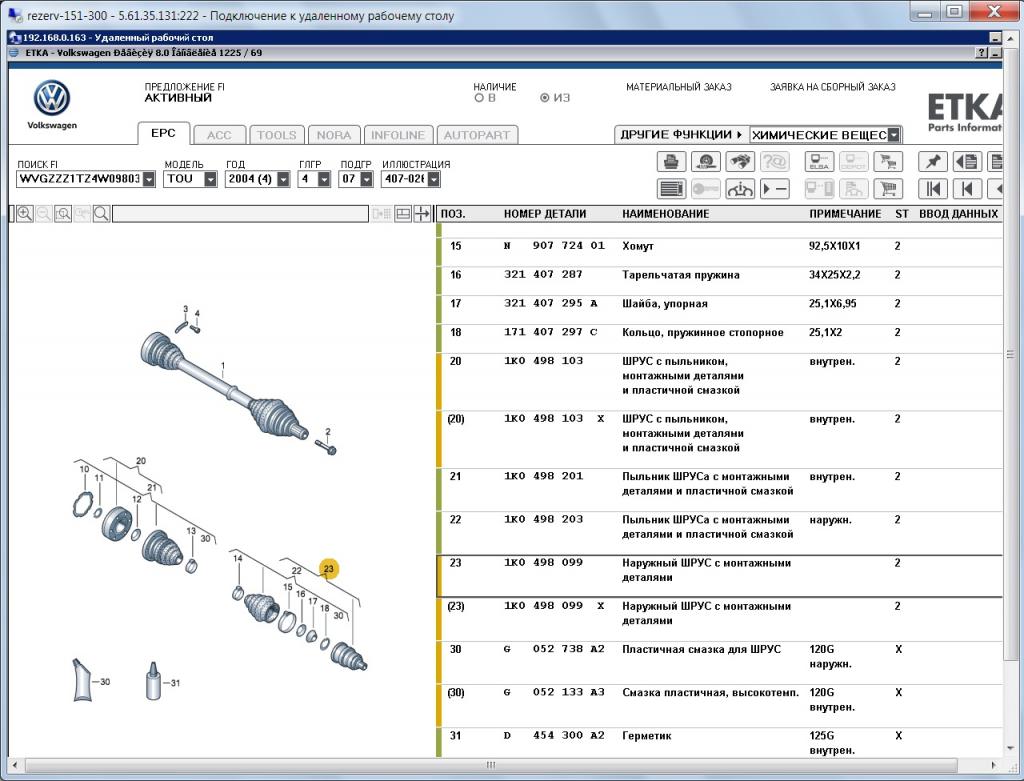Go to the previous record arrow icon
This screenshot has width=1024, height=781.
(967, 189)
